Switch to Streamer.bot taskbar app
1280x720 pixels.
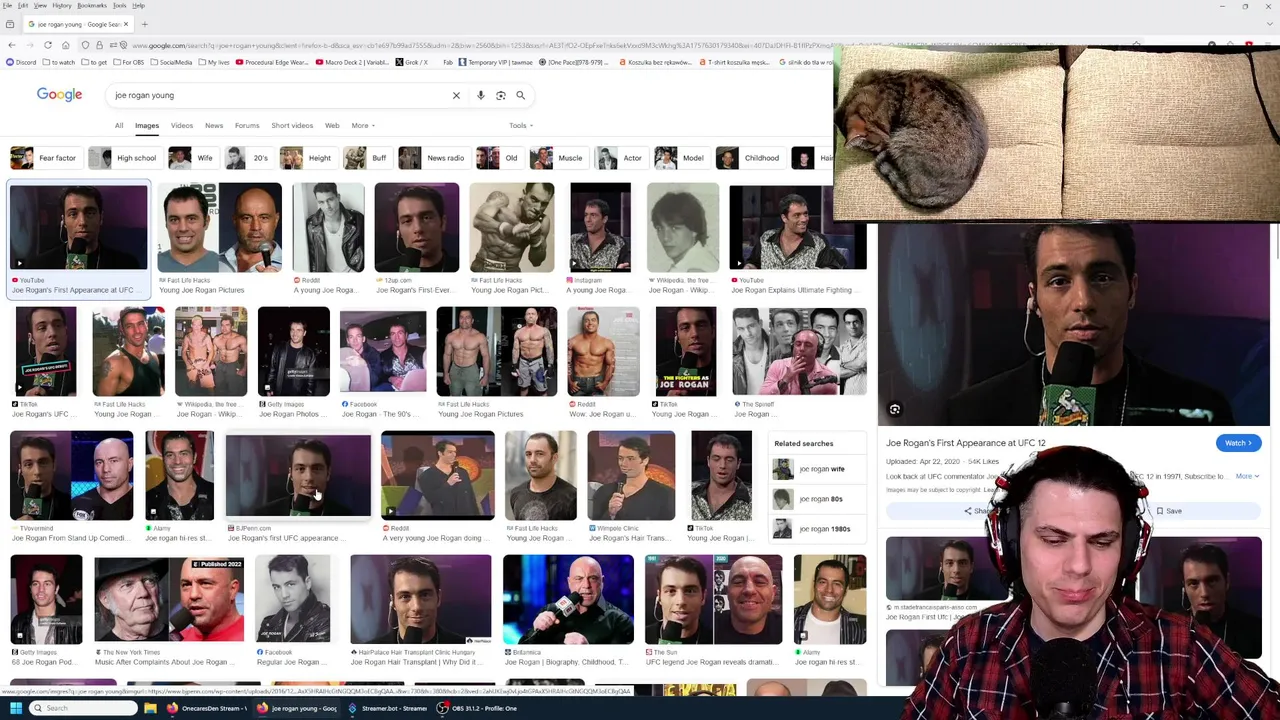tap(388, 708)
